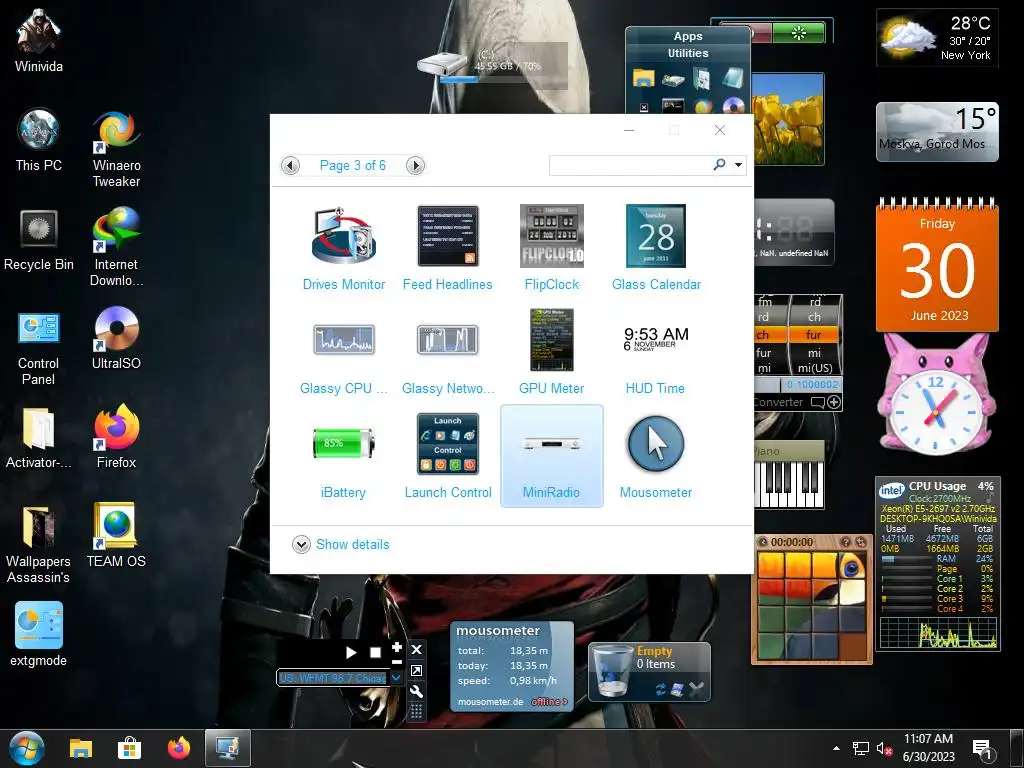Click the MiniRadio drag handle grip
This screenshot has height=768, width=1024.
[416, 711]
